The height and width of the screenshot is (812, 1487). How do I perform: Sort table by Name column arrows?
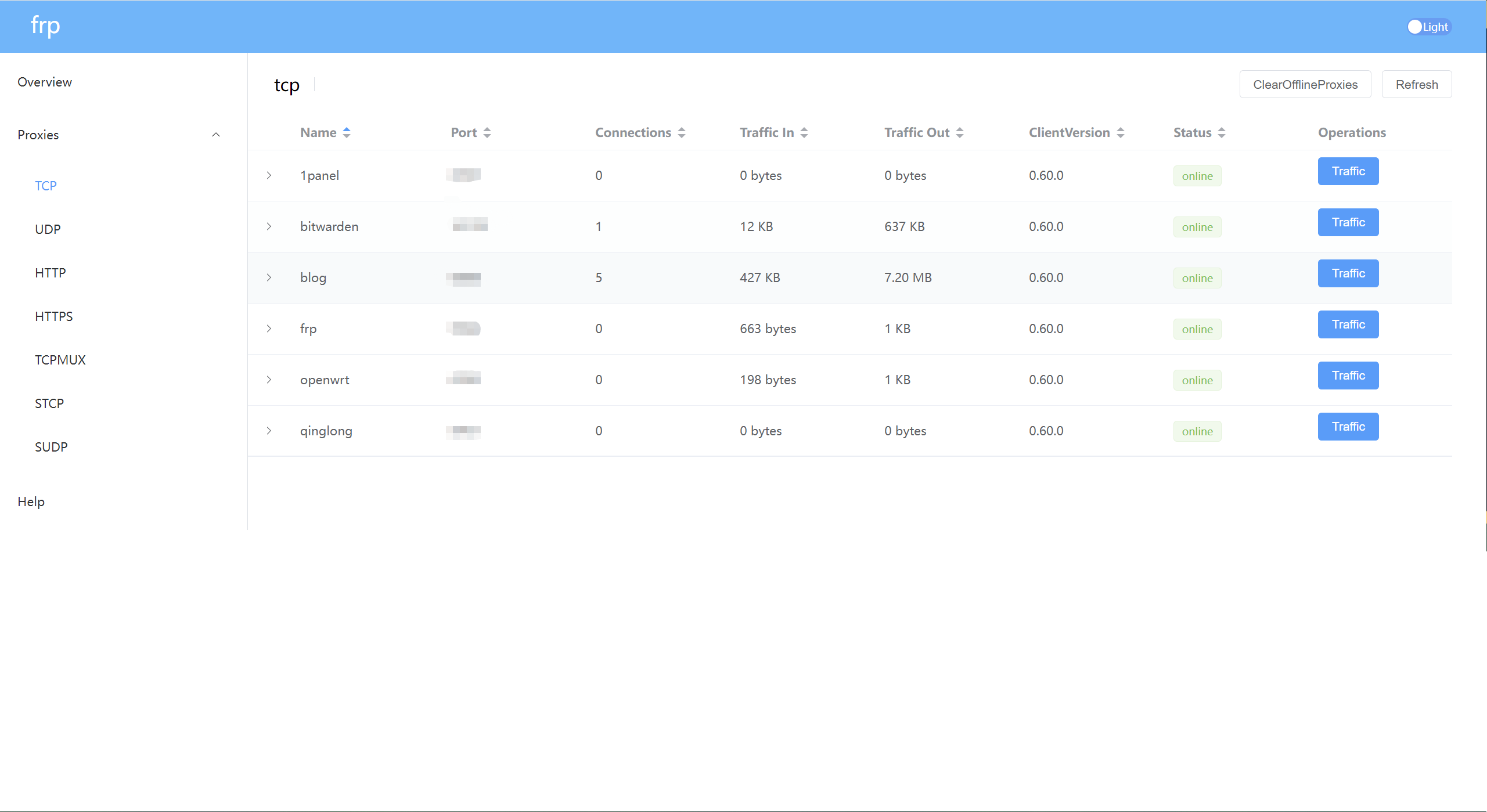pos(347,133)
